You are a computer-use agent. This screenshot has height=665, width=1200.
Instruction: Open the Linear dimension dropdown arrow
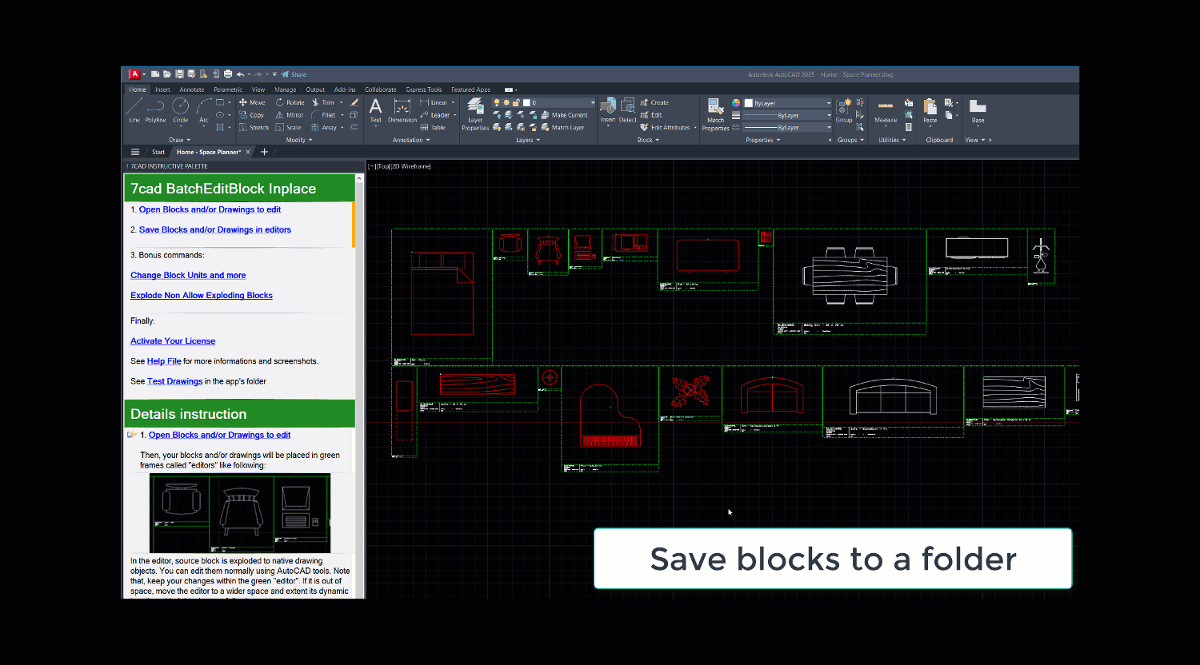452,102
